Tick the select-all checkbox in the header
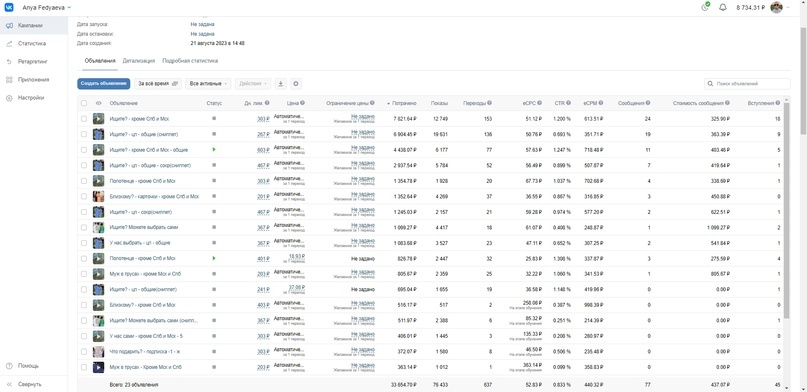The width and height of the screenshot is (807, 392). (x=84, y=103)
